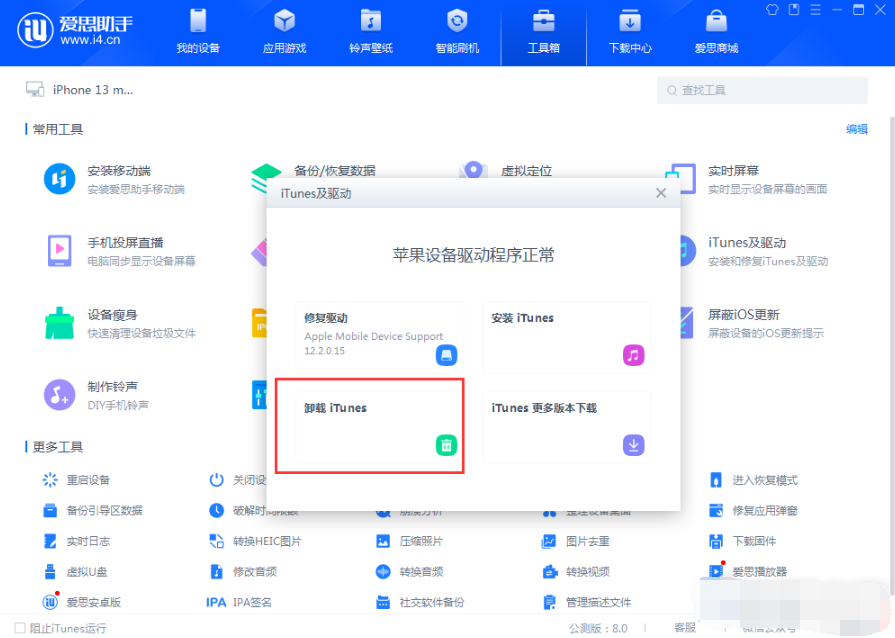Viewport: 895px width, 638px height.
Task: Select the 我的设备 navigation icon
Action: point(197,22)
